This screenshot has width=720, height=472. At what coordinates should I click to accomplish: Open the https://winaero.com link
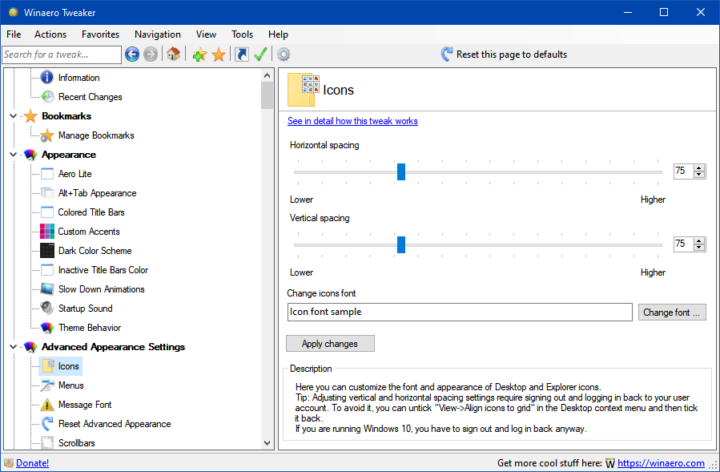point(661,463)
